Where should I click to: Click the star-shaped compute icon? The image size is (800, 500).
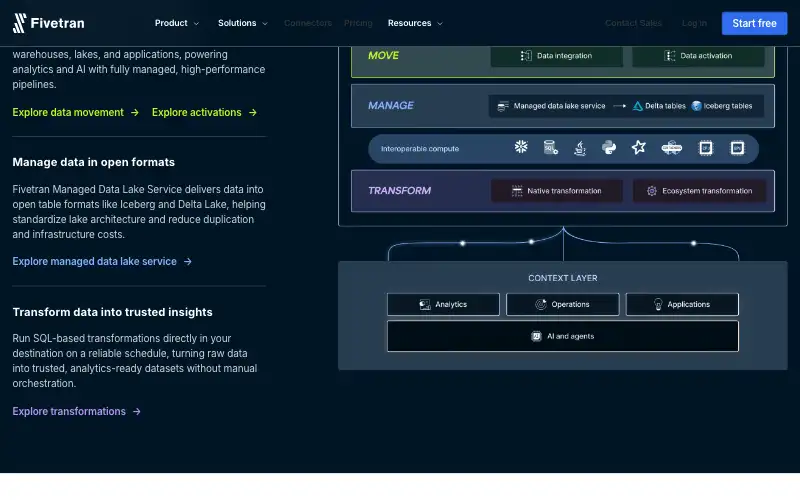point(638,147)
